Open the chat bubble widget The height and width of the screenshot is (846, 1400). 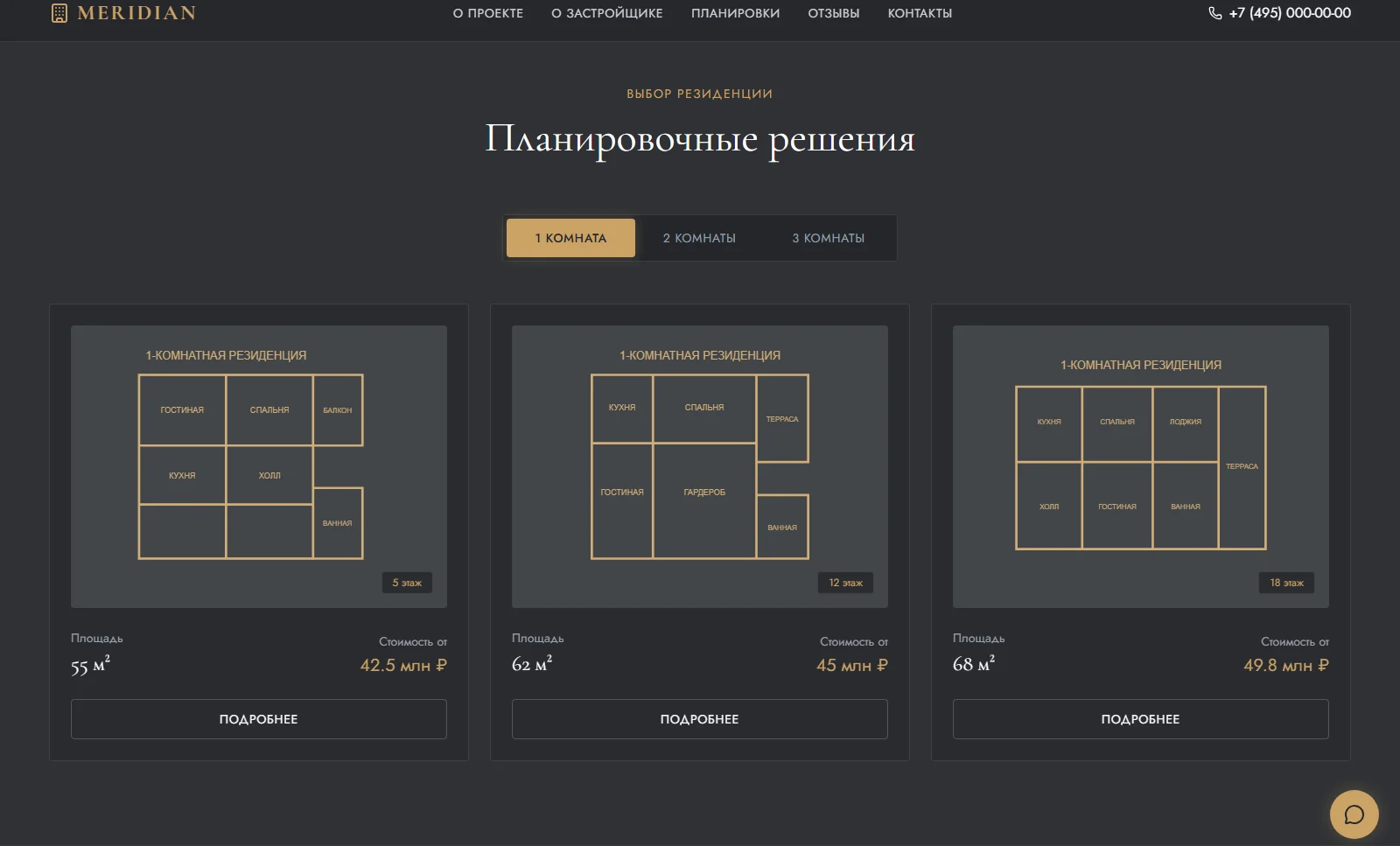pyautogui.click(x=1354, y=815)
